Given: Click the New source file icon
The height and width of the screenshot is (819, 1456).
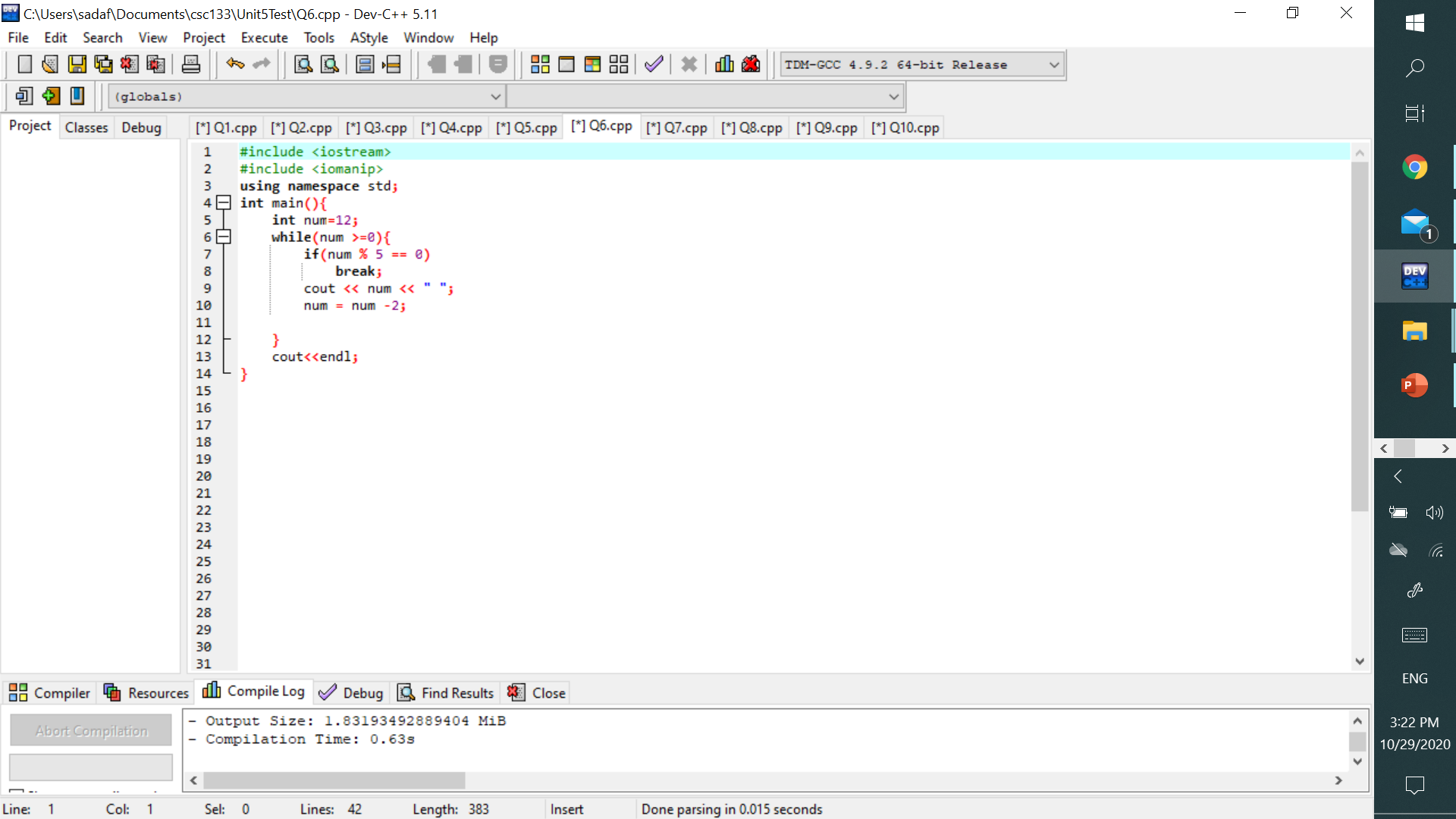Looking at the screenshot, I should click(x=24, y=64).
